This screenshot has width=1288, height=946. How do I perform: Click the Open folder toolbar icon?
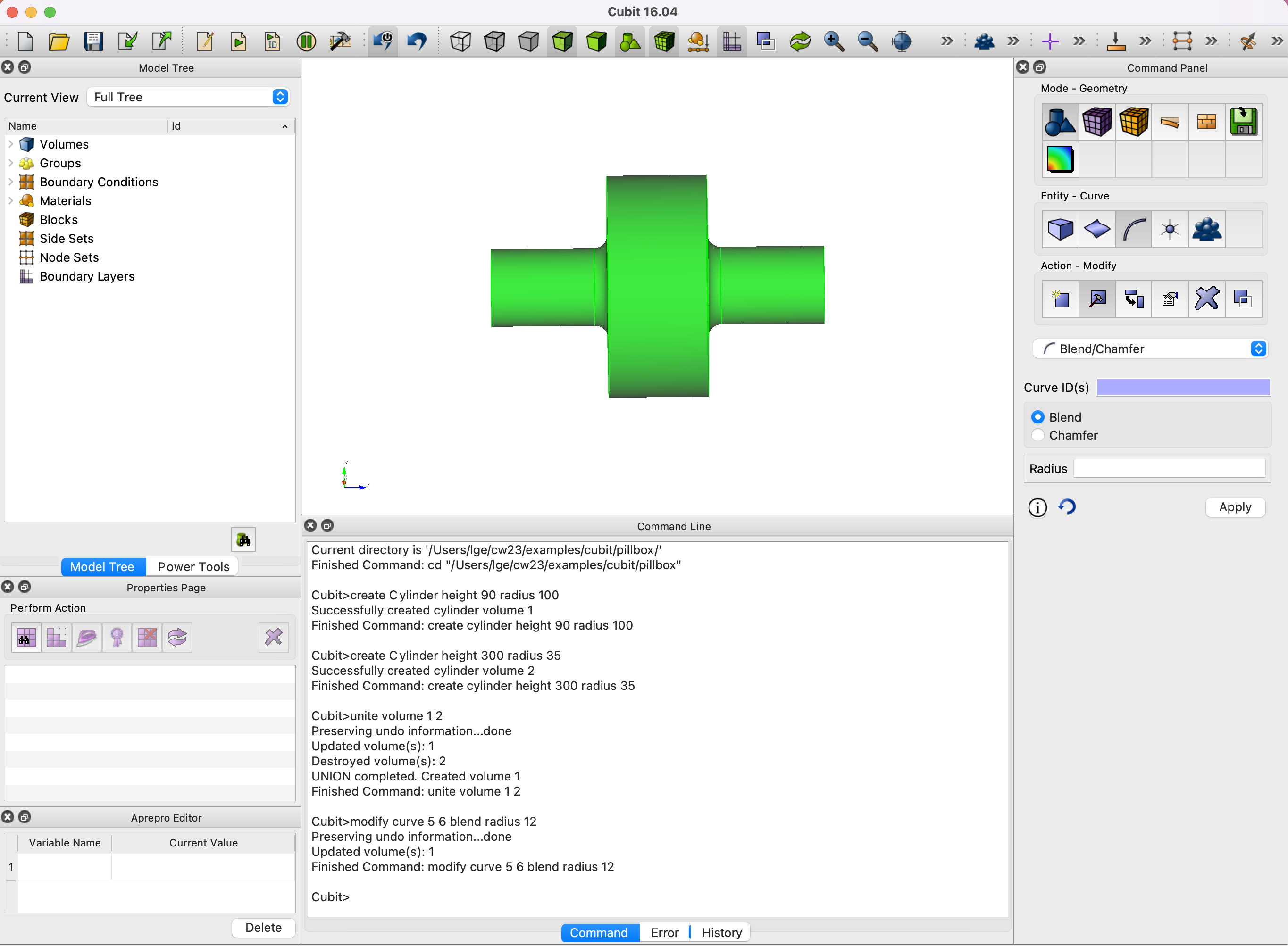pyautogui.click(x=59, y=41)
